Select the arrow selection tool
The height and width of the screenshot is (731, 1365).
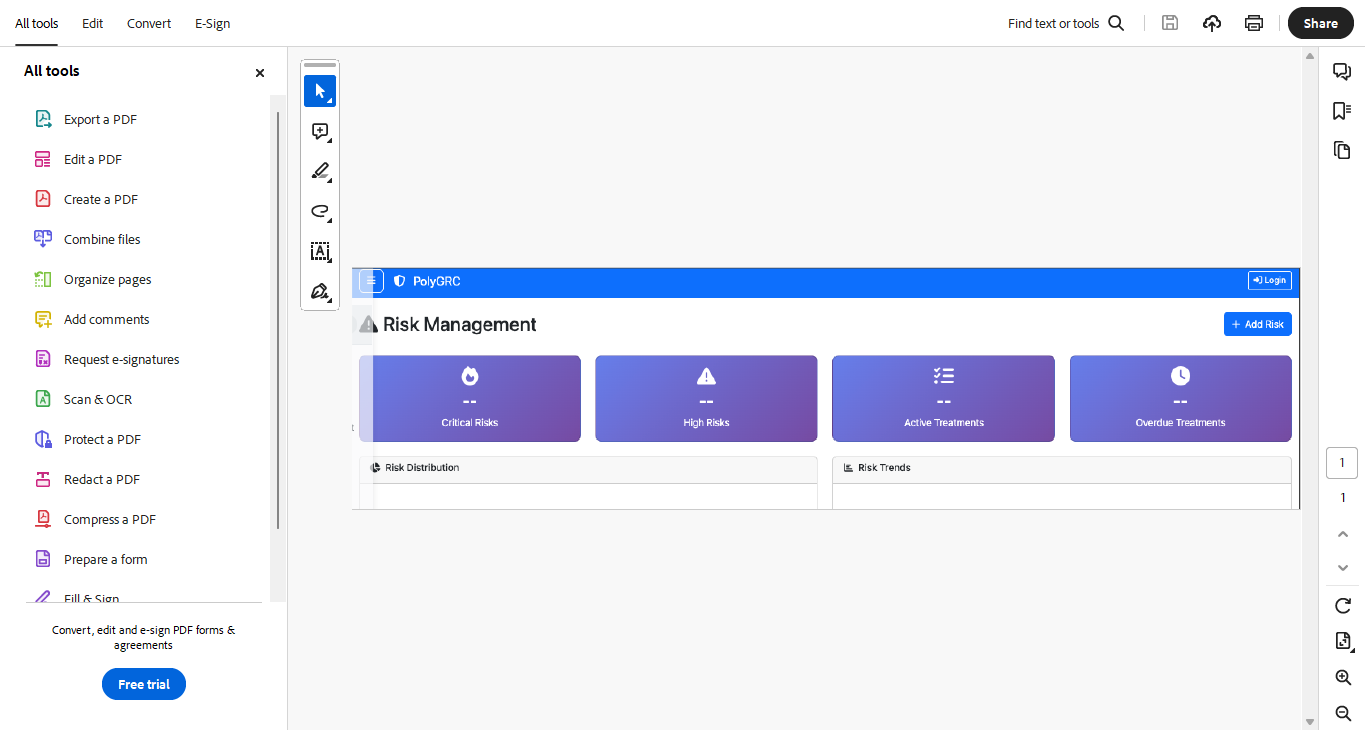pos(320,91)
